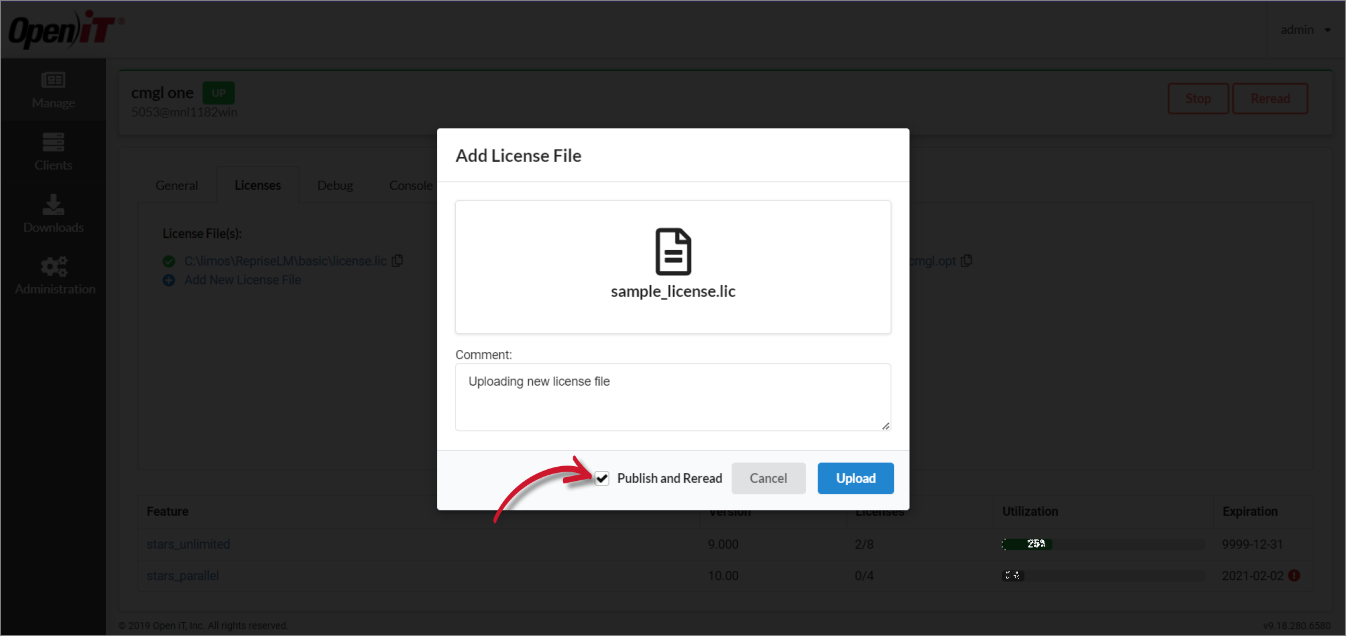This screenshot has height=636, width=1346.
Task: Click the 9.000 version value
Action: [723, 545]
